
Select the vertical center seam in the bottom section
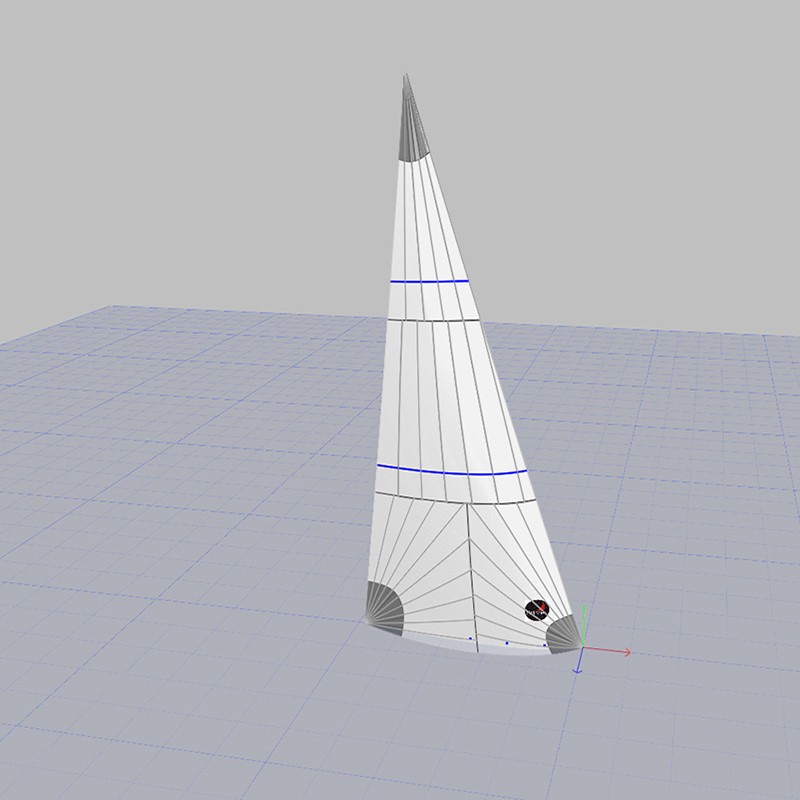click(x=472, y=575)
